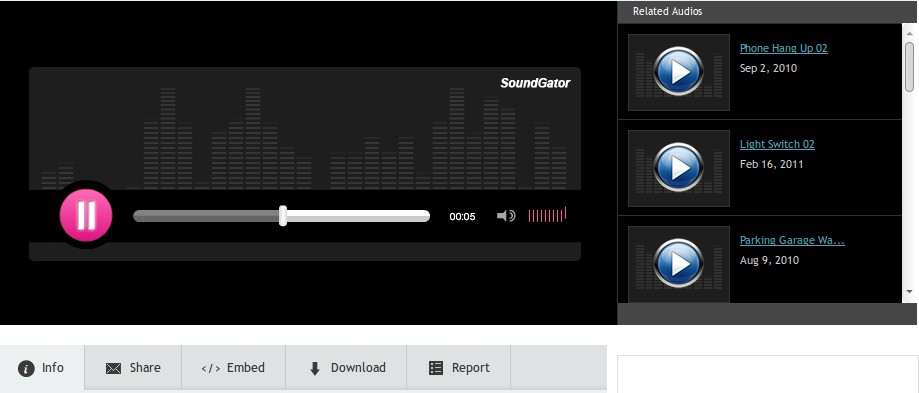
Task: Mute audio using the speaker icon
Action: coord(506,216)
